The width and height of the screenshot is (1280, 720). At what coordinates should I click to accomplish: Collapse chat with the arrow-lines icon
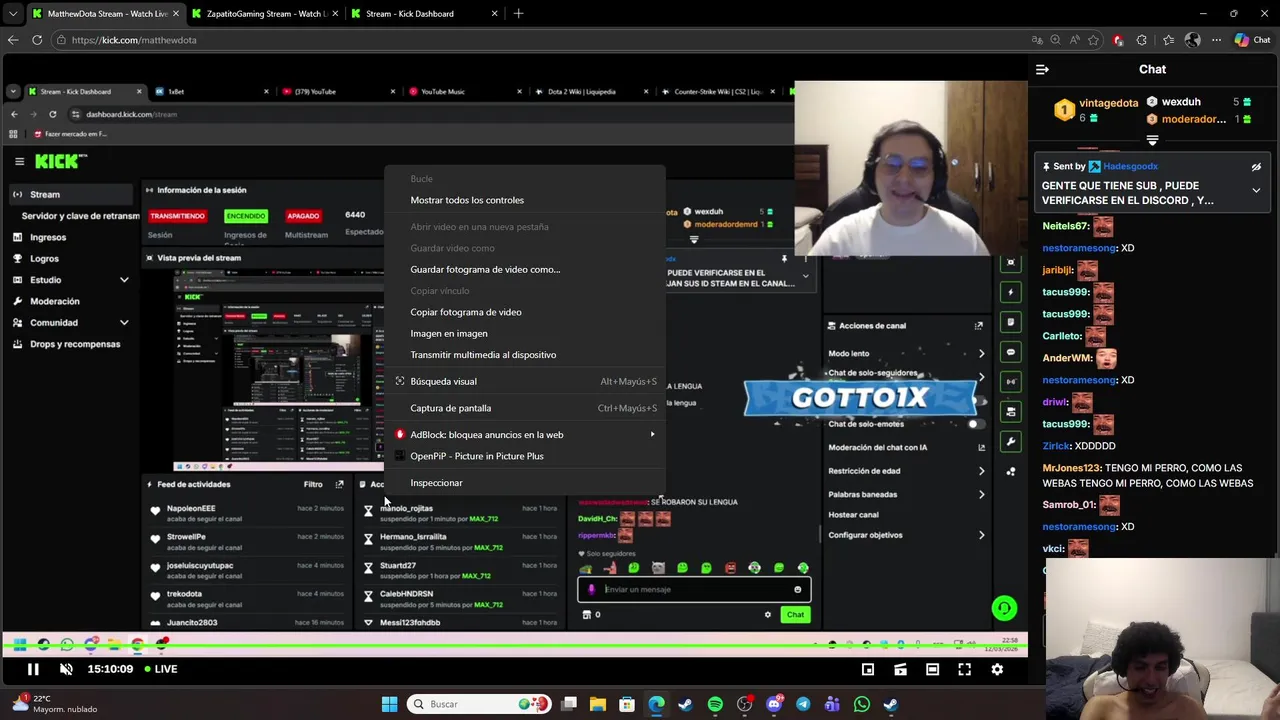click(1042, 69)
